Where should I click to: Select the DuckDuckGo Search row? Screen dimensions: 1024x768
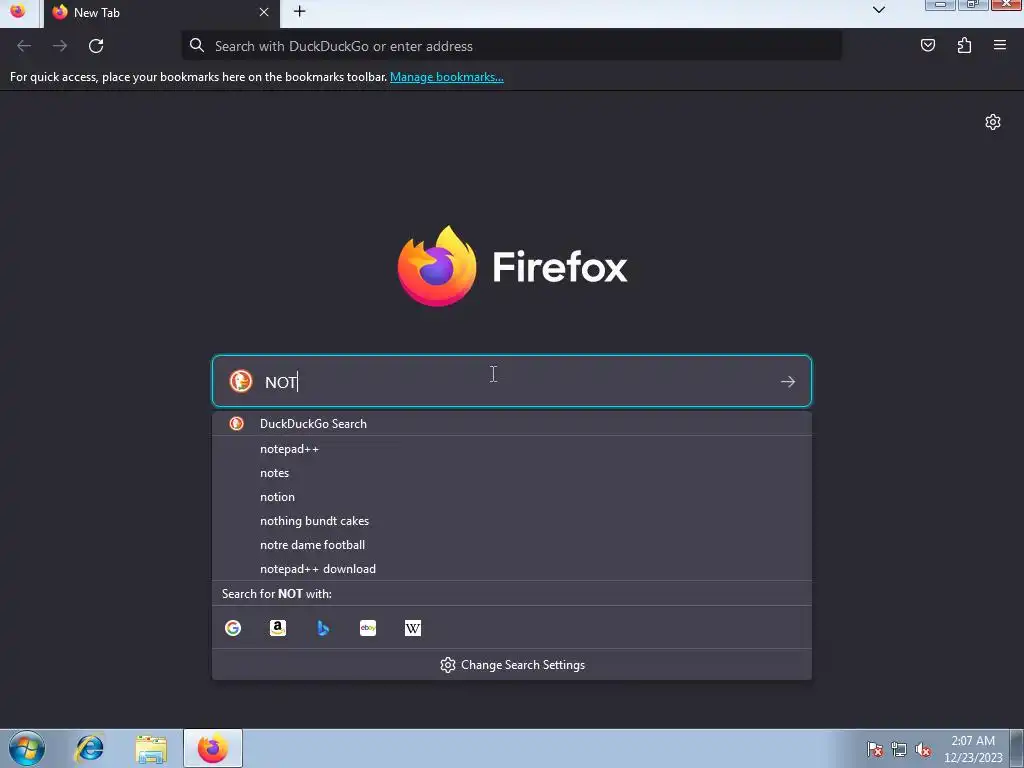point(511,424)
